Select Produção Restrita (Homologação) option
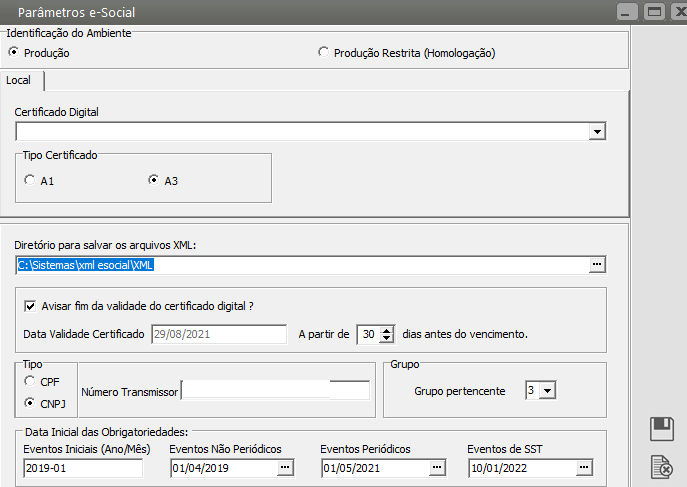 coord(323,52)
